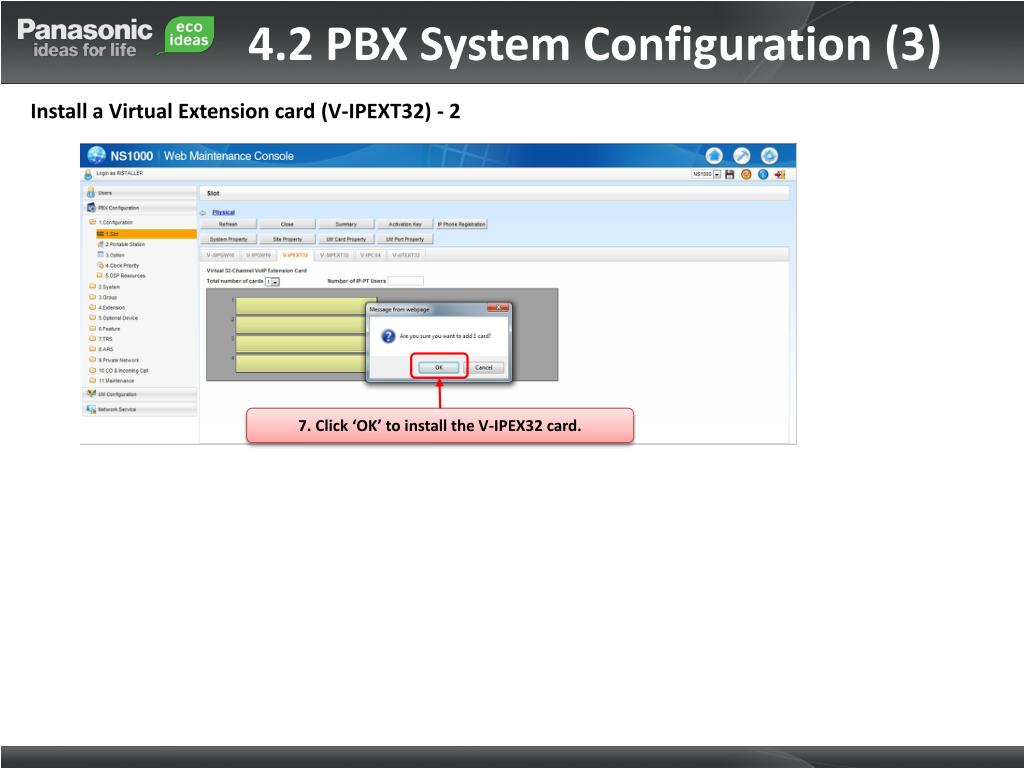Select 4.Clock Priority in the tree
Screen dimensions: 1024x768
pyautogui.click(x=122, y=265)
